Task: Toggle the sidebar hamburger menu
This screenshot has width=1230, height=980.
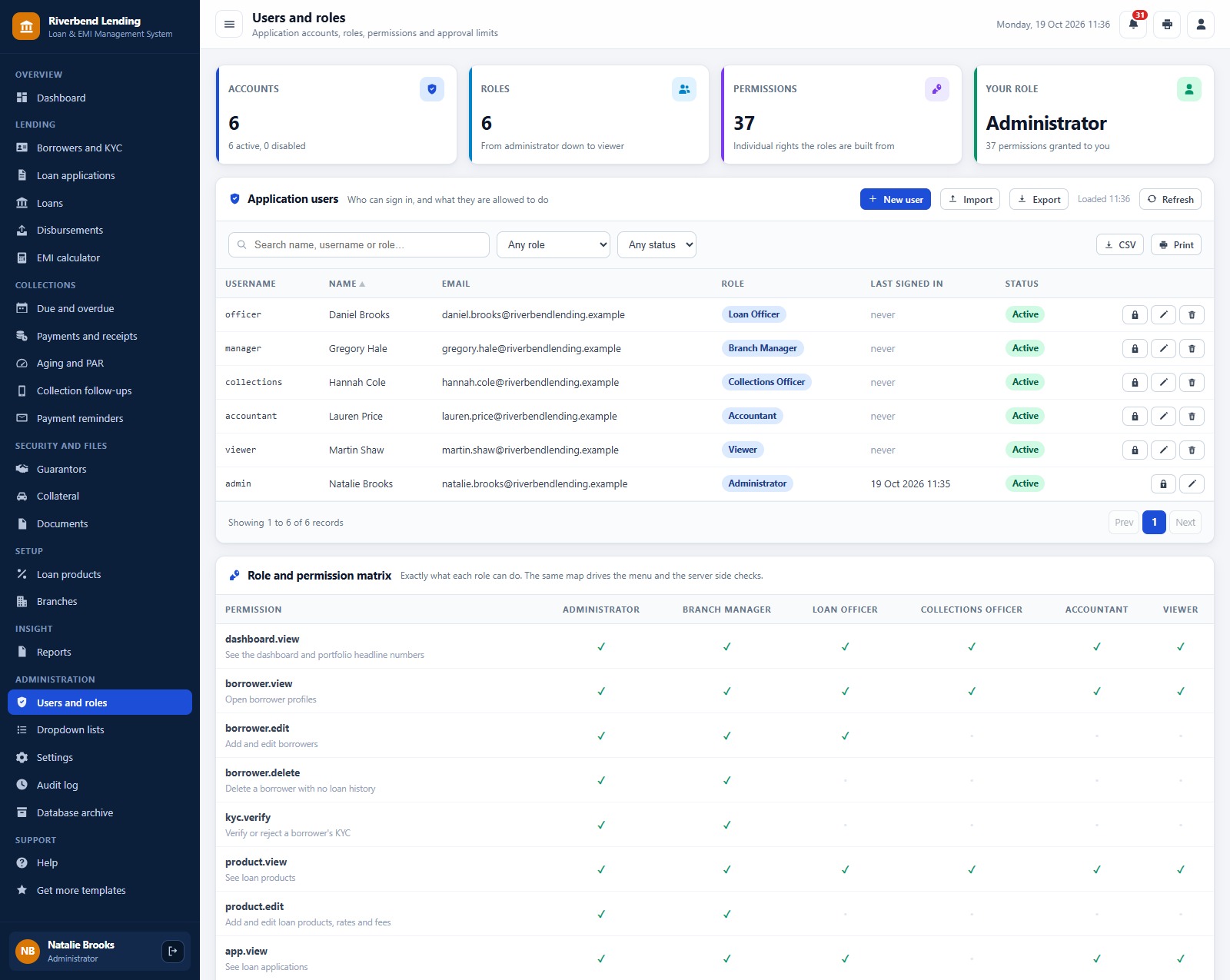Action: (x=229, y=25)
